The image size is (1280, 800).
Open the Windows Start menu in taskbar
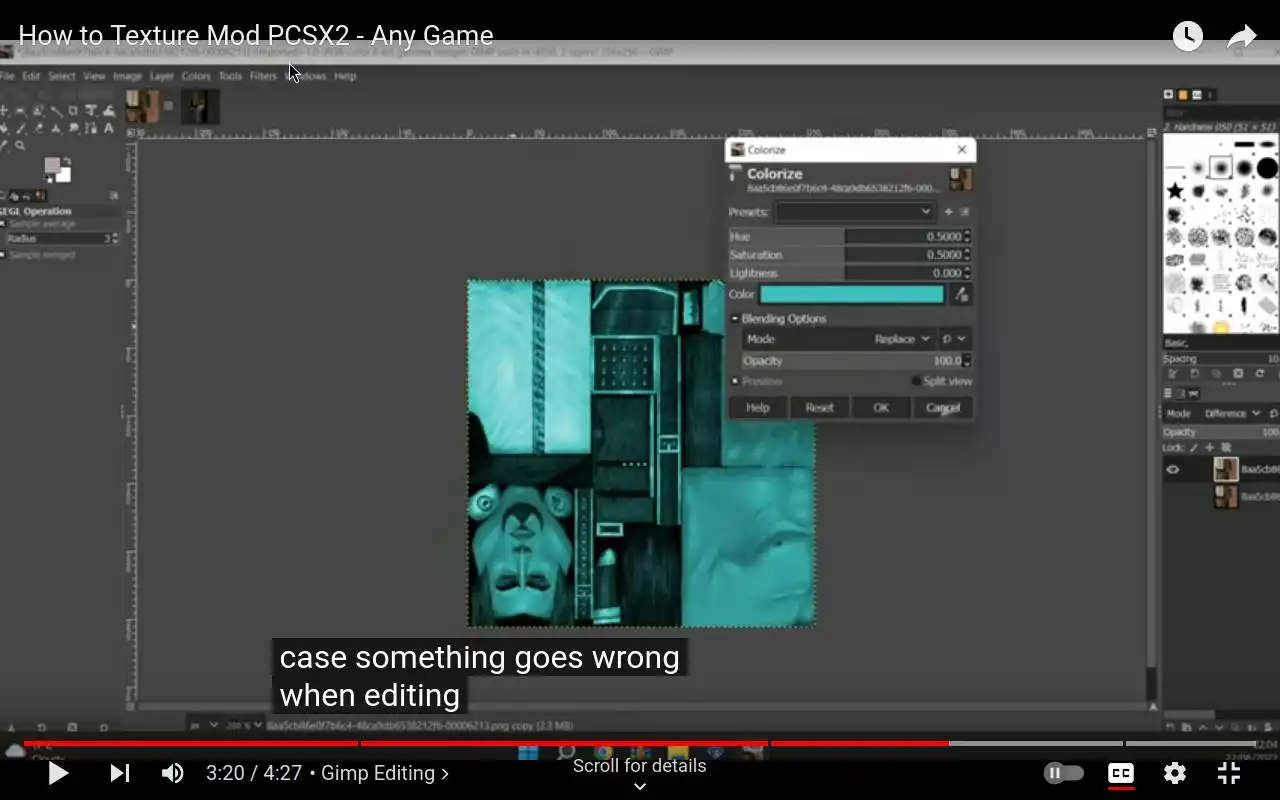point(527,752)
